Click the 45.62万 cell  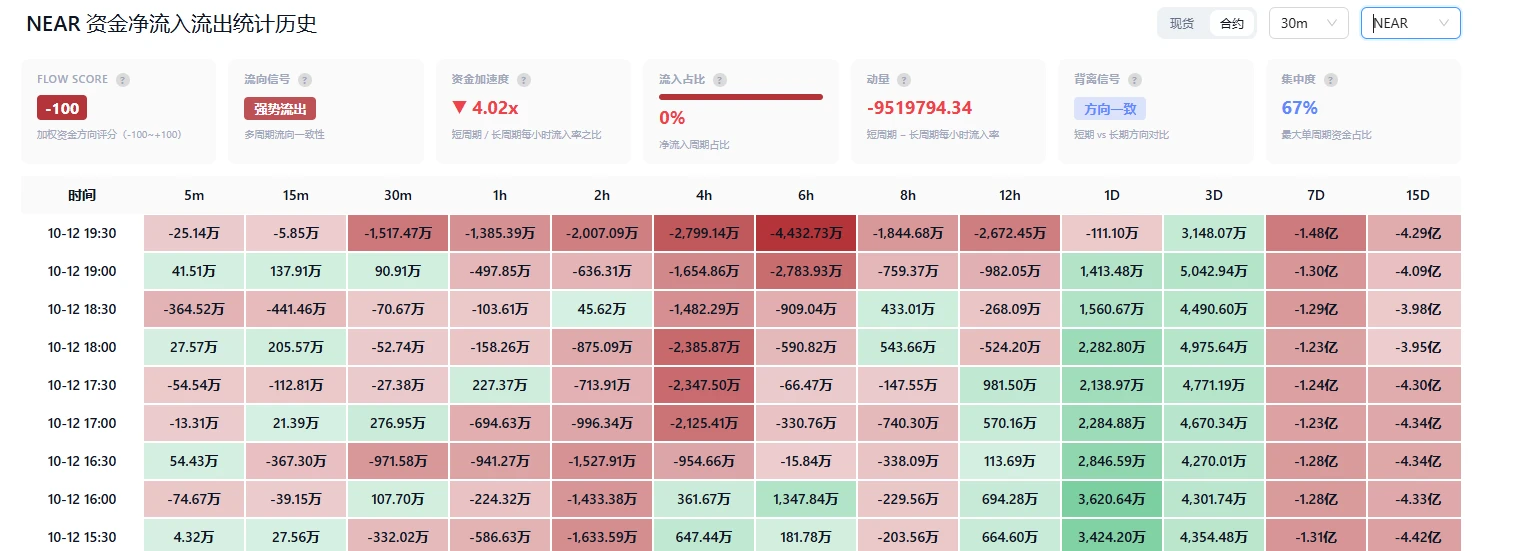[x=602, y=309]
